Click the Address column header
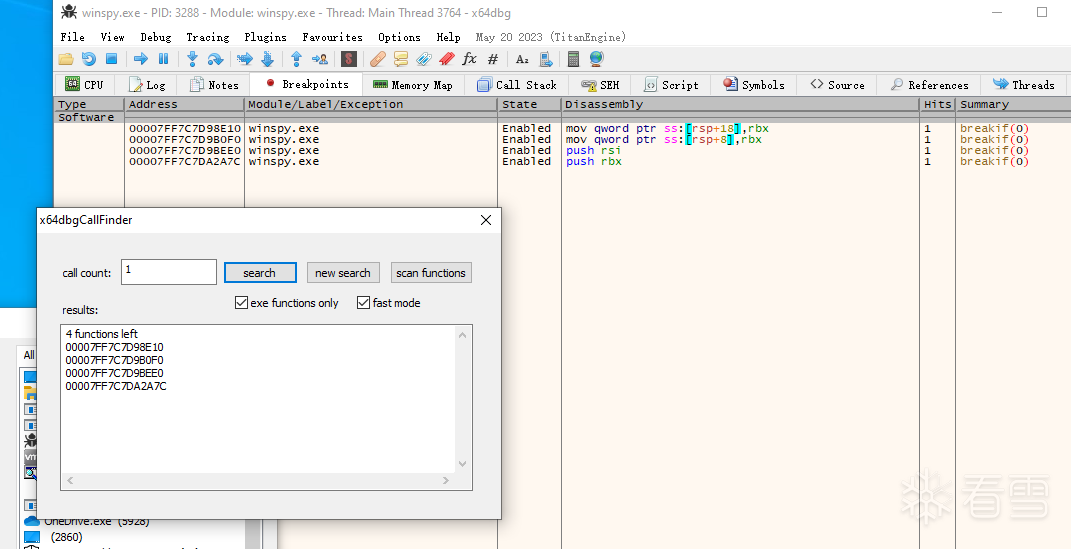 (x=184, y=104)
